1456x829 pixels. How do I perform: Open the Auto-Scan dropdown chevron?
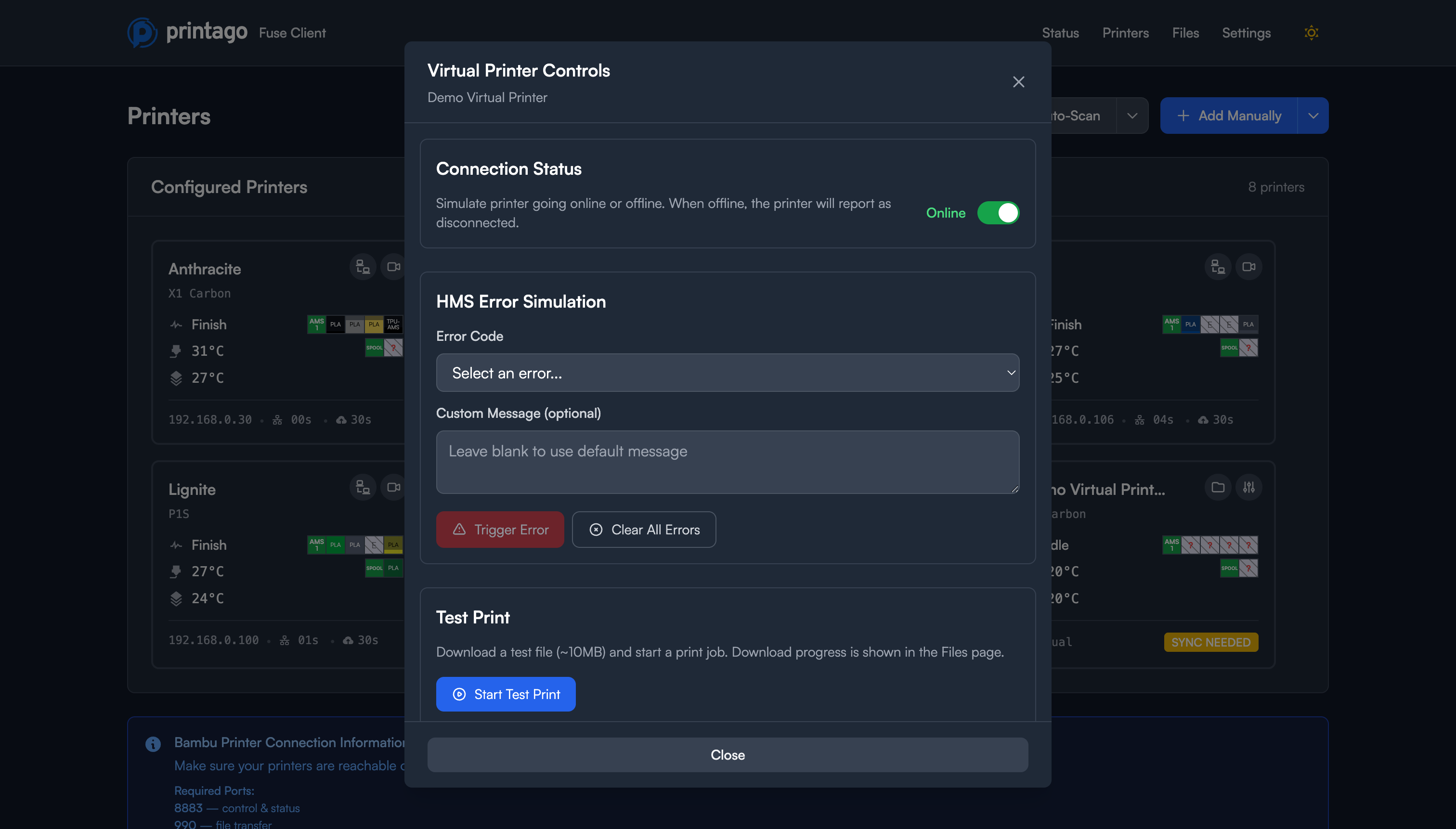click(1132, 115)
